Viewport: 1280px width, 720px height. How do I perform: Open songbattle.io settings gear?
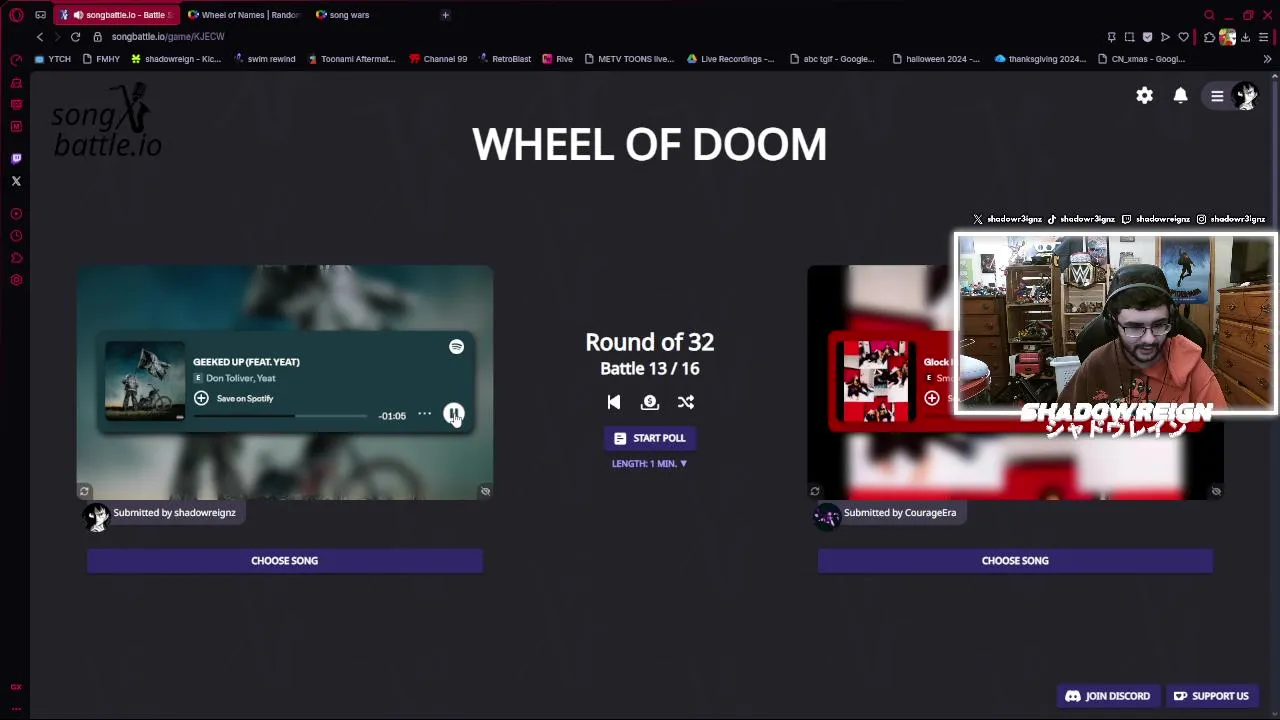[x=1144, y=96]
